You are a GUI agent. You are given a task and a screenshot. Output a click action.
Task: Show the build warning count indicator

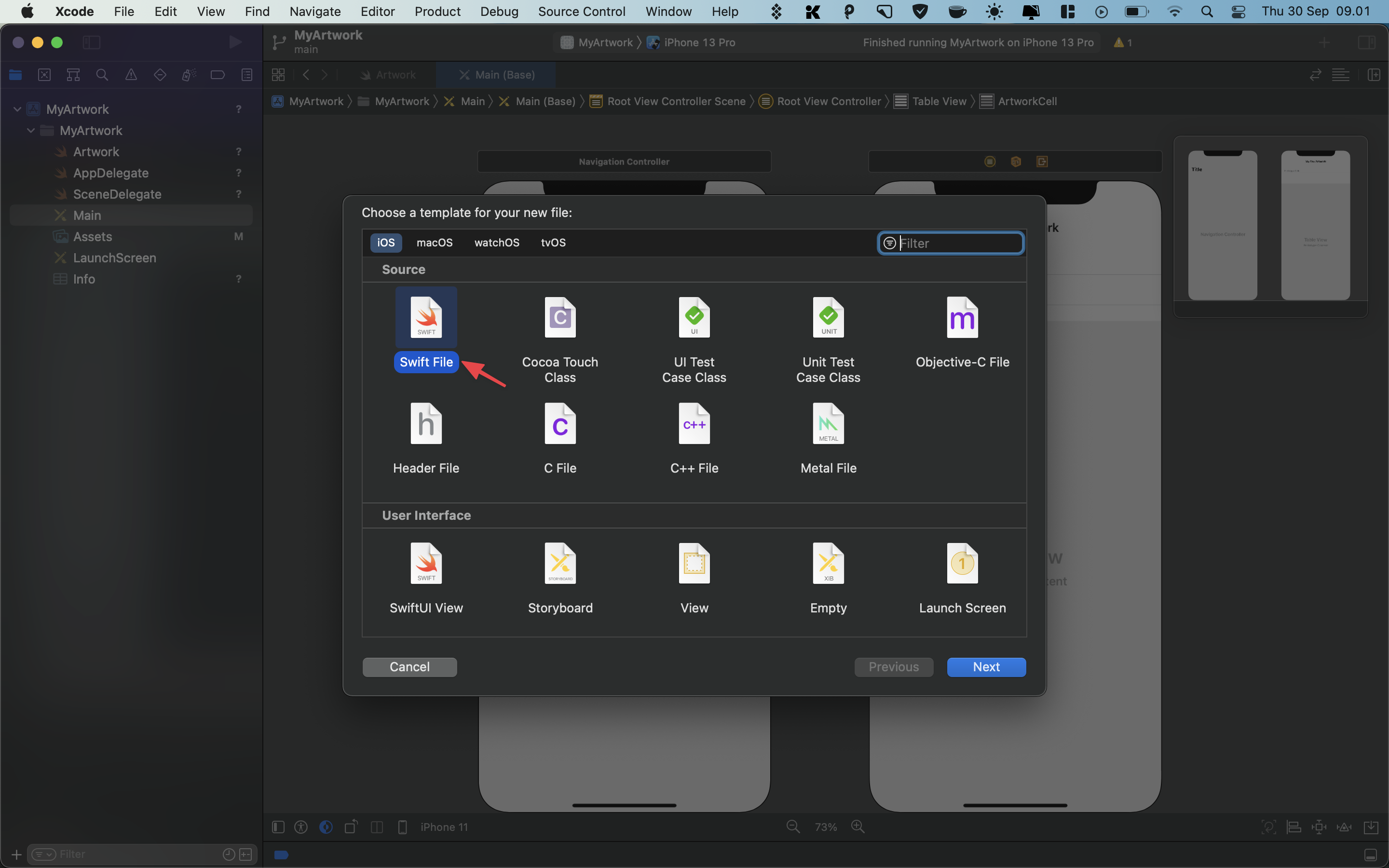click(1123, 42)
